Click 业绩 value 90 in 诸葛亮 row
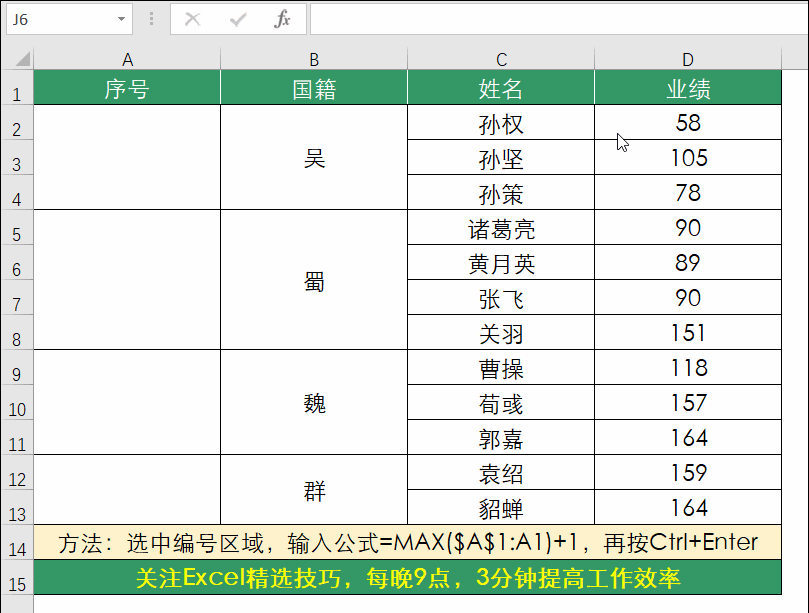The width and height of the screenshot is (809, 613). pos(688,228)
